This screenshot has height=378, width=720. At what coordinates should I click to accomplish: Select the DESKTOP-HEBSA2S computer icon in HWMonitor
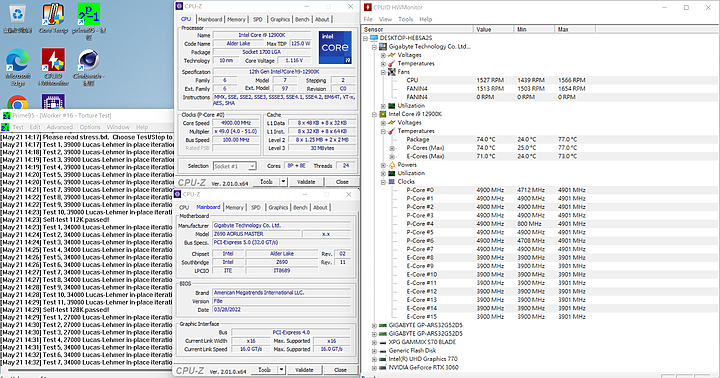click(x=374, y=38)
